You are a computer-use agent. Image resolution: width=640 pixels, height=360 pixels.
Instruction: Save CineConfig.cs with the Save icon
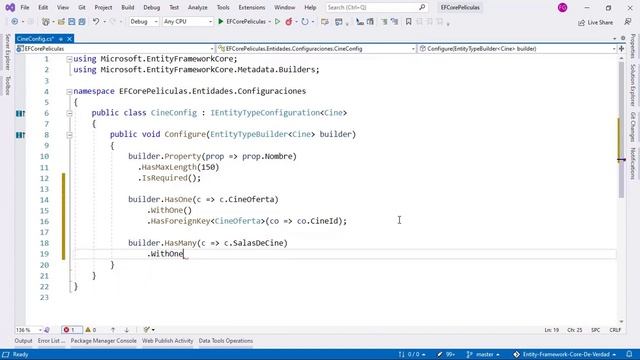tap(71, 22)
